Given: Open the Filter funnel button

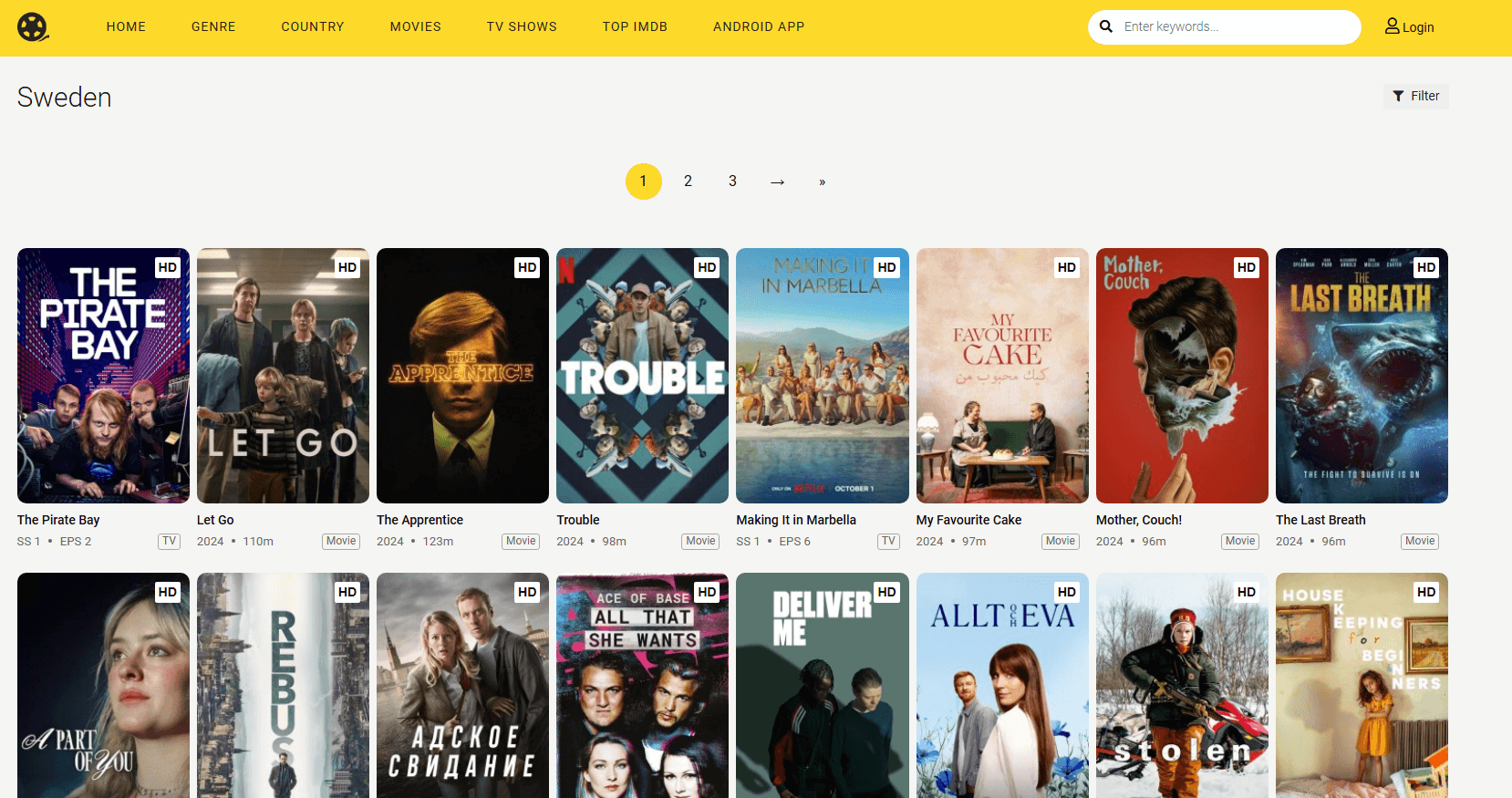Looking at the screenshot, I should pos(1415,96).
